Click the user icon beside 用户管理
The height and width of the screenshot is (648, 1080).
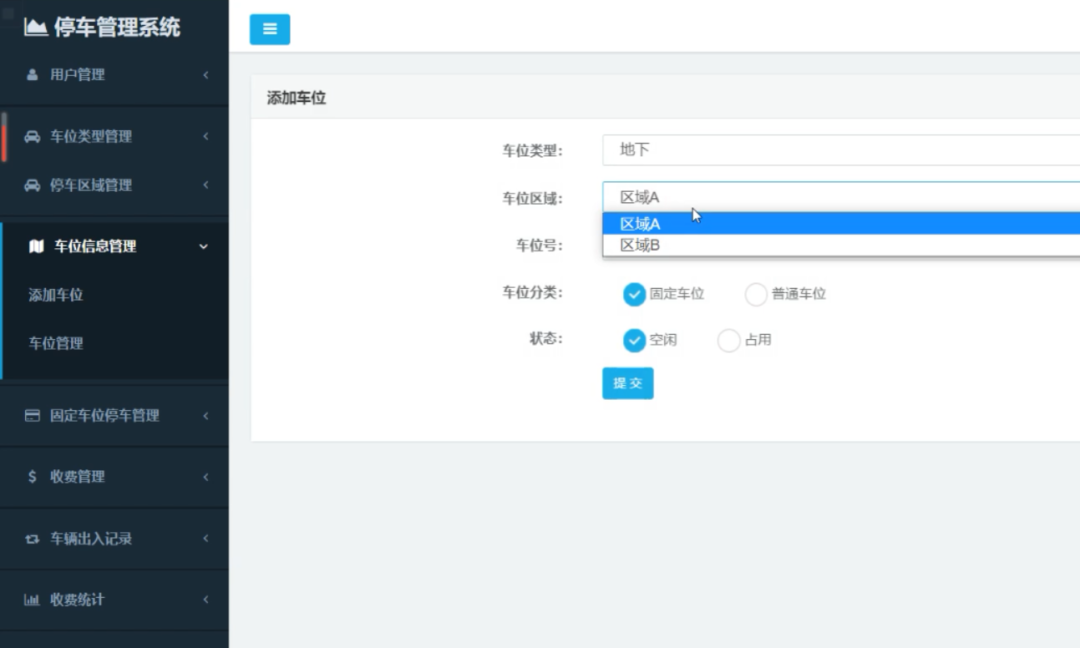32,74
